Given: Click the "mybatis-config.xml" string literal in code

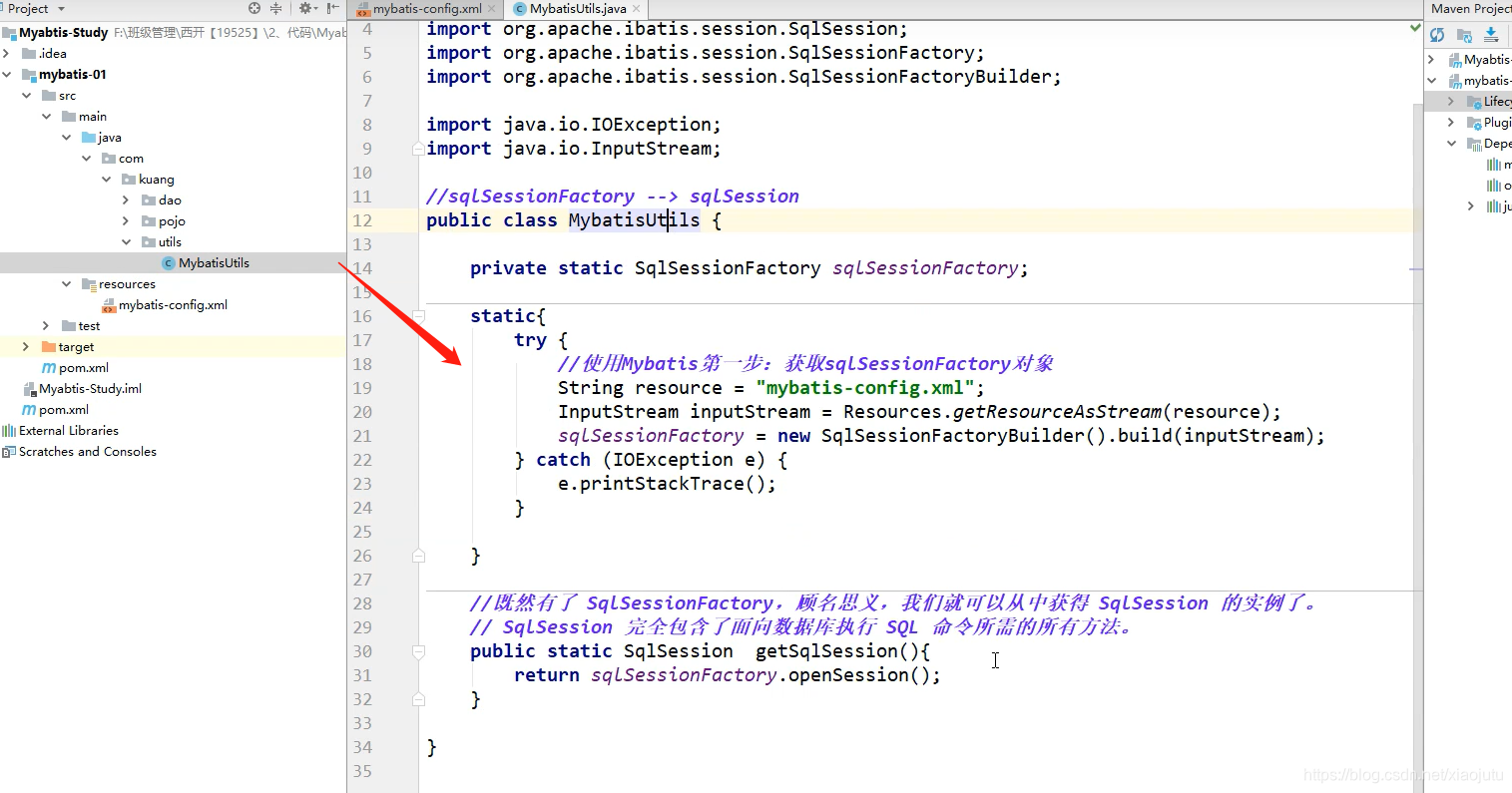Looking at the screenshot, I should point(864,388).
